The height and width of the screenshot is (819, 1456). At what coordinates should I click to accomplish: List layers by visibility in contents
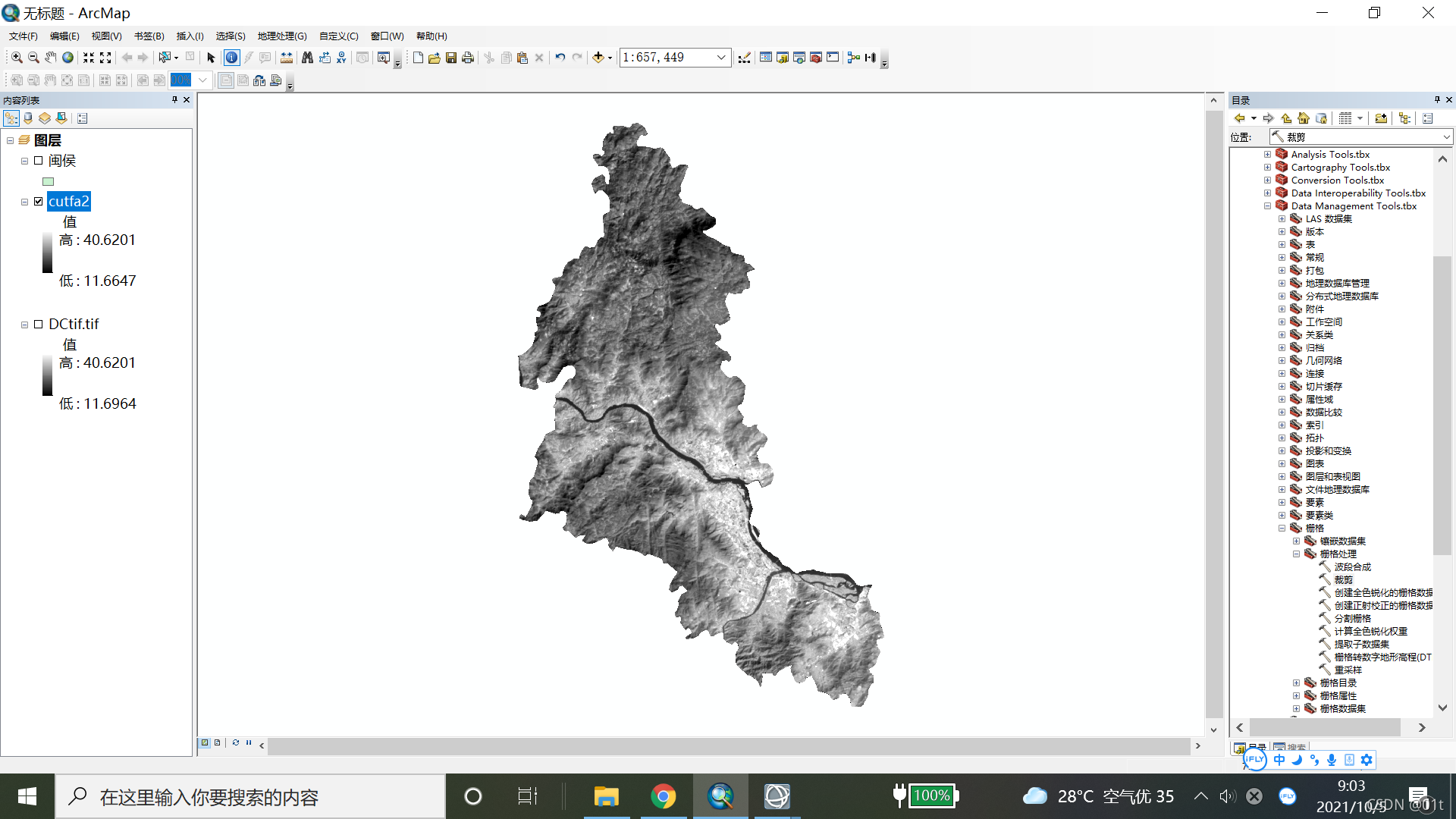click(45, 118)
